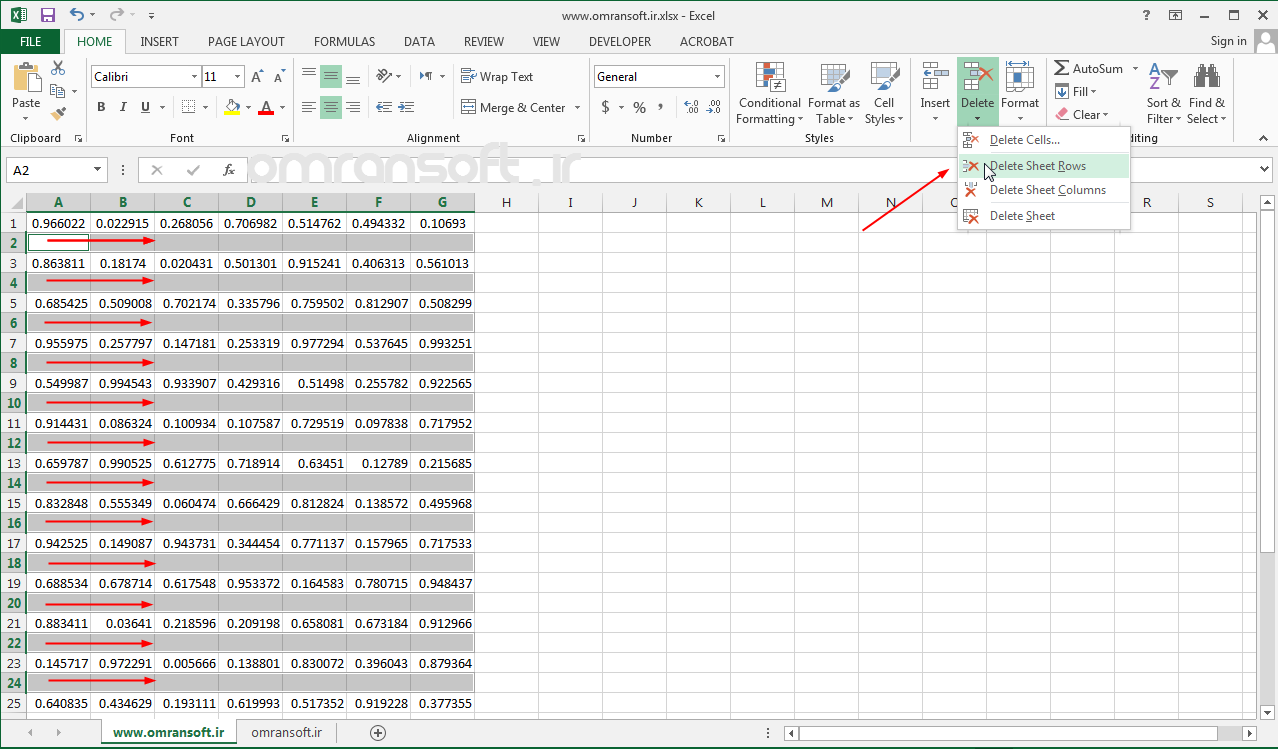Choose Delete Sheet Rows menu entry
Image resolution: width=1278 pixels, height=749 pixels.
point(1043,166)
